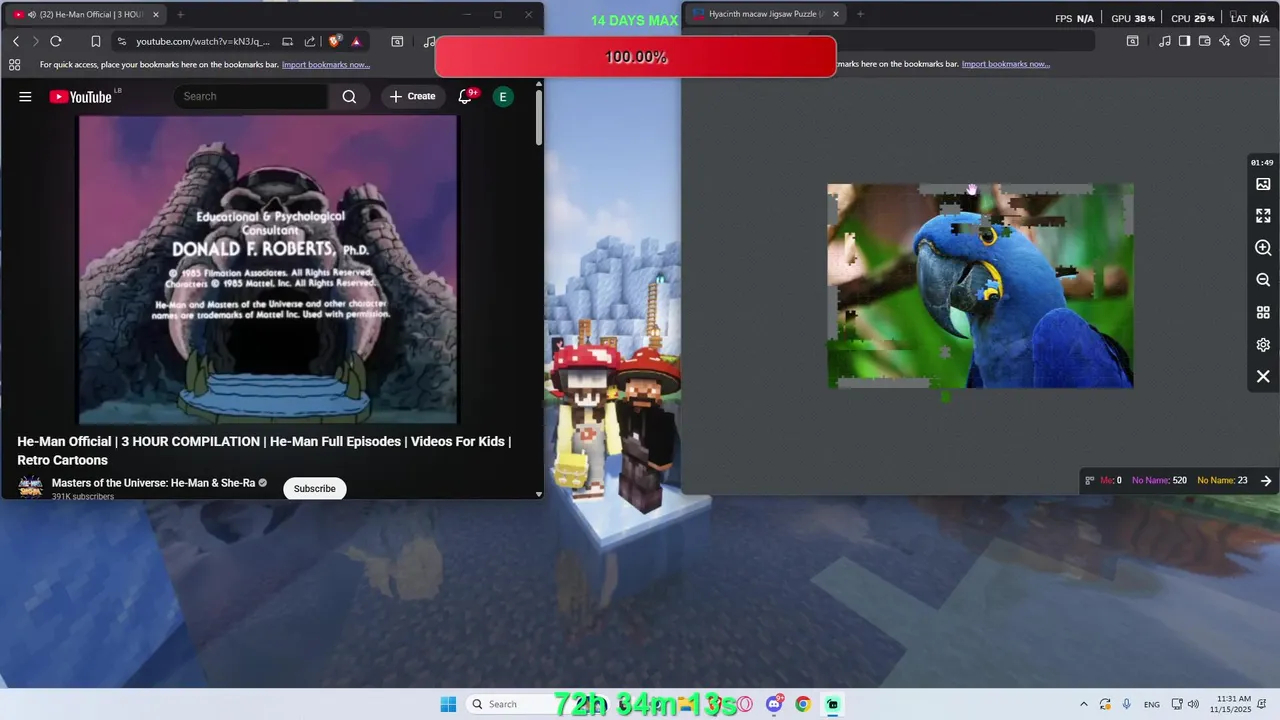Open Brave Shields lion icon
This screenshot has width=1280, height=720.
pyautogui.click(x=334, y=41)
